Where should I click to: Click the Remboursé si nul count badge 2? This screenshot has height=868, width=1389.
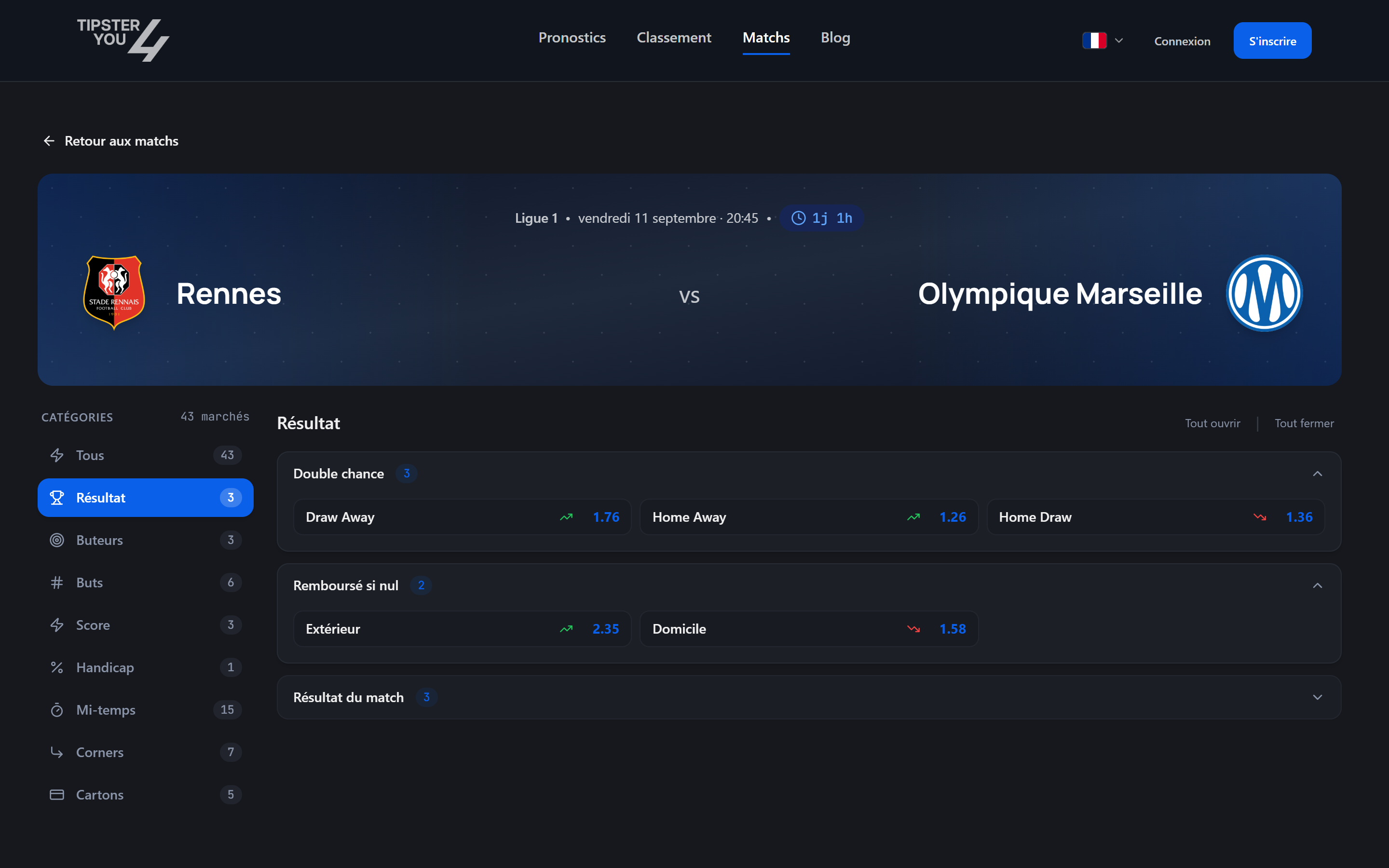[421, 585]
